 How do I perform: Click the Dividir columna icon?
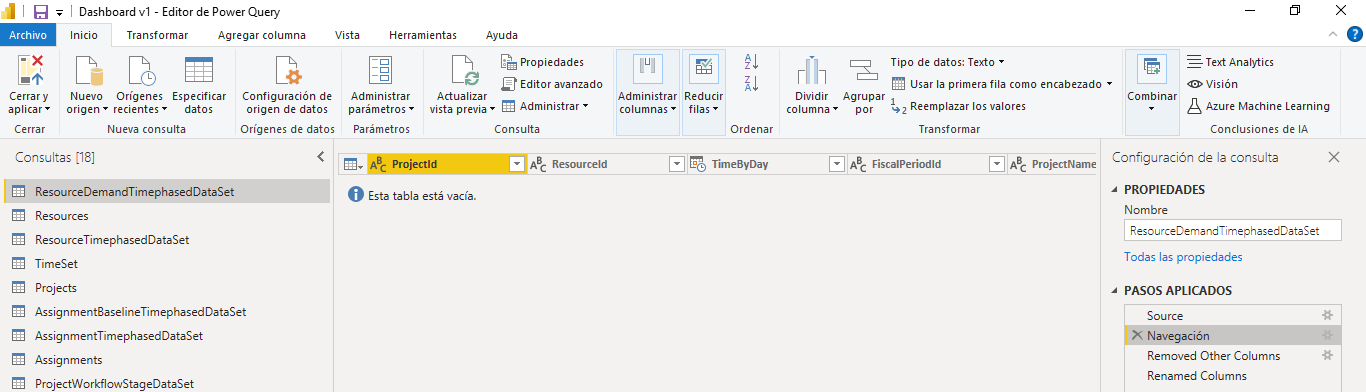pyautogui.click(x=812, y=70)
